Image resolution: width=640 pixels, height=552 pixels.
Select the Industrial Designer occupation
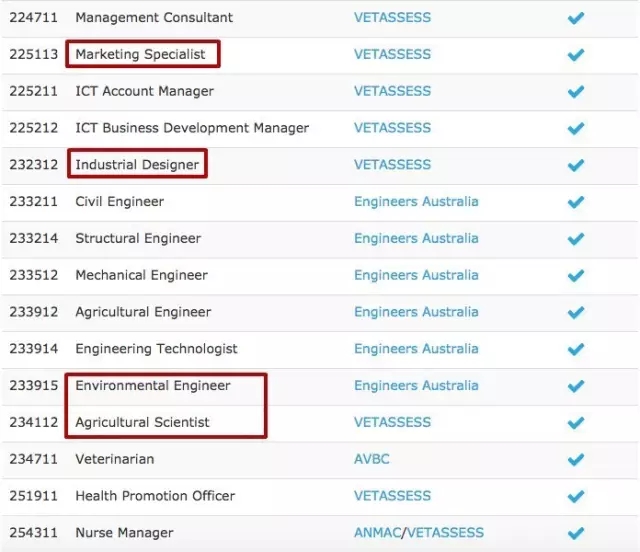point(137,165)
